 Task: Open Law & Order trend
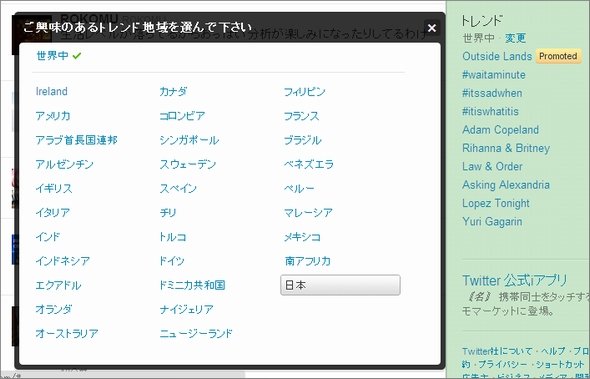(x=492, y=167)
